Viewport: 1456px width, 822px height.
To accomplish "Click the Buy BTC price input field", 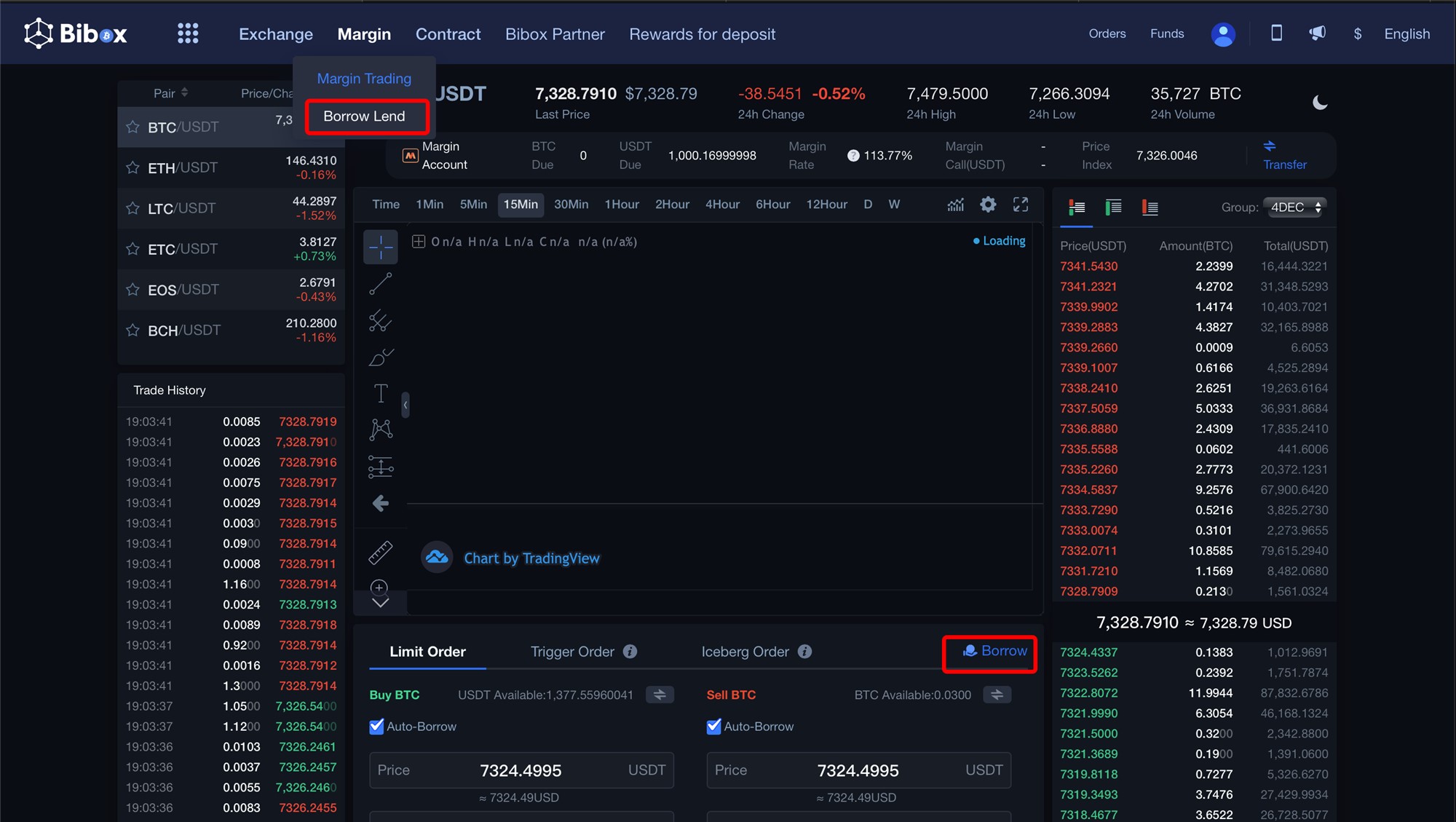I will pos(521,770).
